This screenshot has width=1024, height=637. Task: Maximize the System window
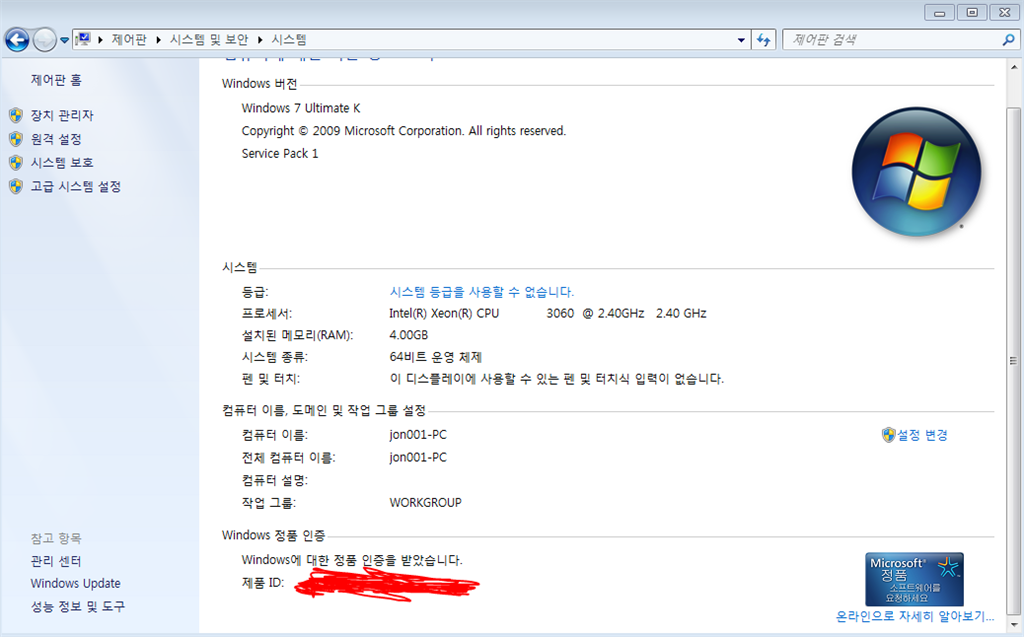coord(972,12)
